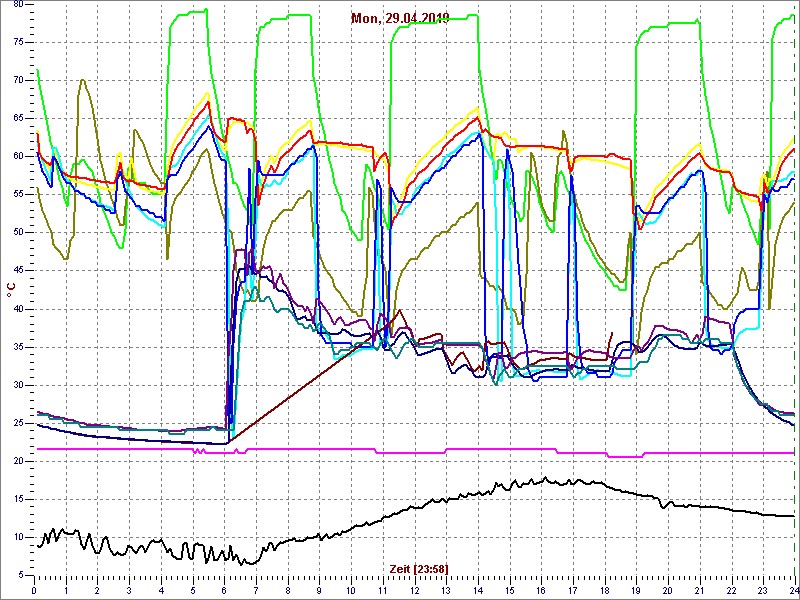Select hour 12 on the time axis
The width and height of the screenshot is (800, 600).
point(414,590)
